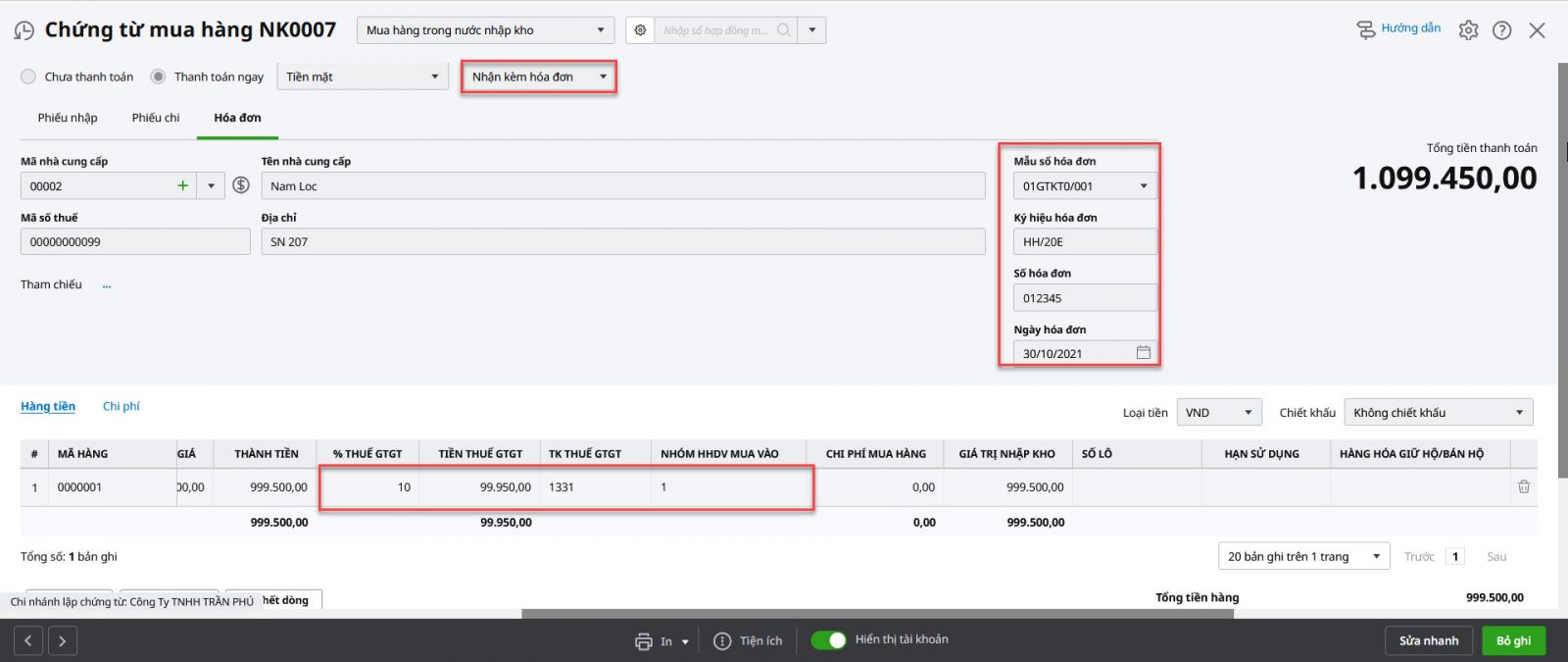Switch to Phiếu nhập tab
Viewport: 1568px width, 662px height.
coord(68,118)
